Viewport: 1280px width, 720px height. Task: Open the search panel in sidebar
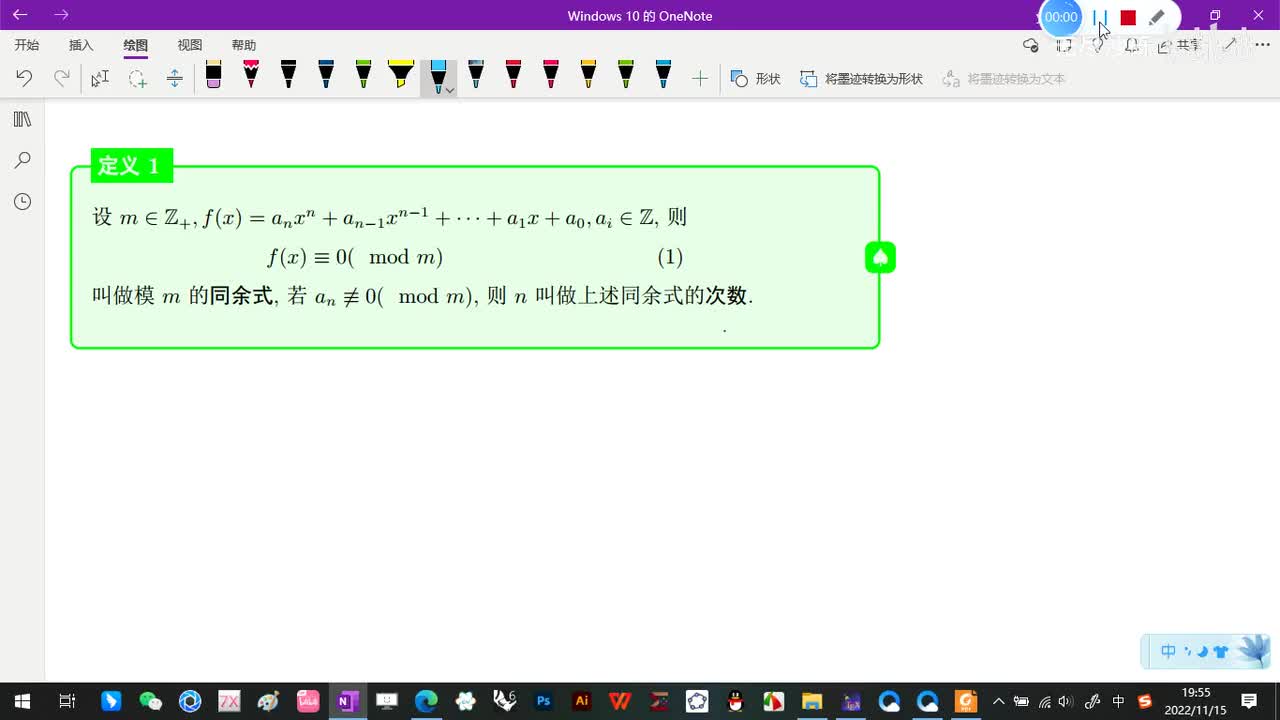click(x=22, y=160)
